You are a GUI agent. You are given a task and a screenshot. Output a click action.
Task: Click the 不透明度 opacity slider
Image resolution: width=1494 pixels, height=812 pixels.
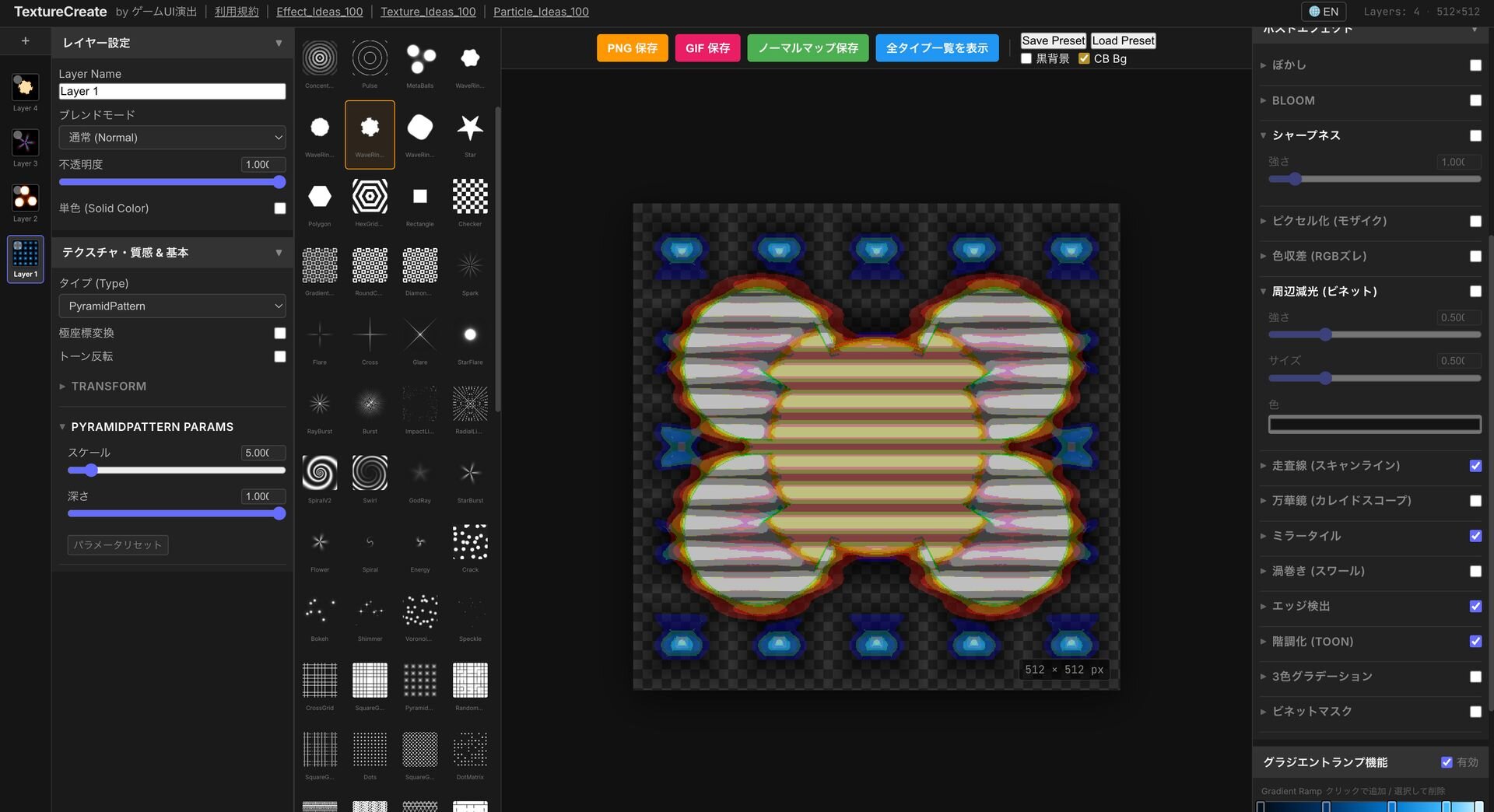click(172, 182)
